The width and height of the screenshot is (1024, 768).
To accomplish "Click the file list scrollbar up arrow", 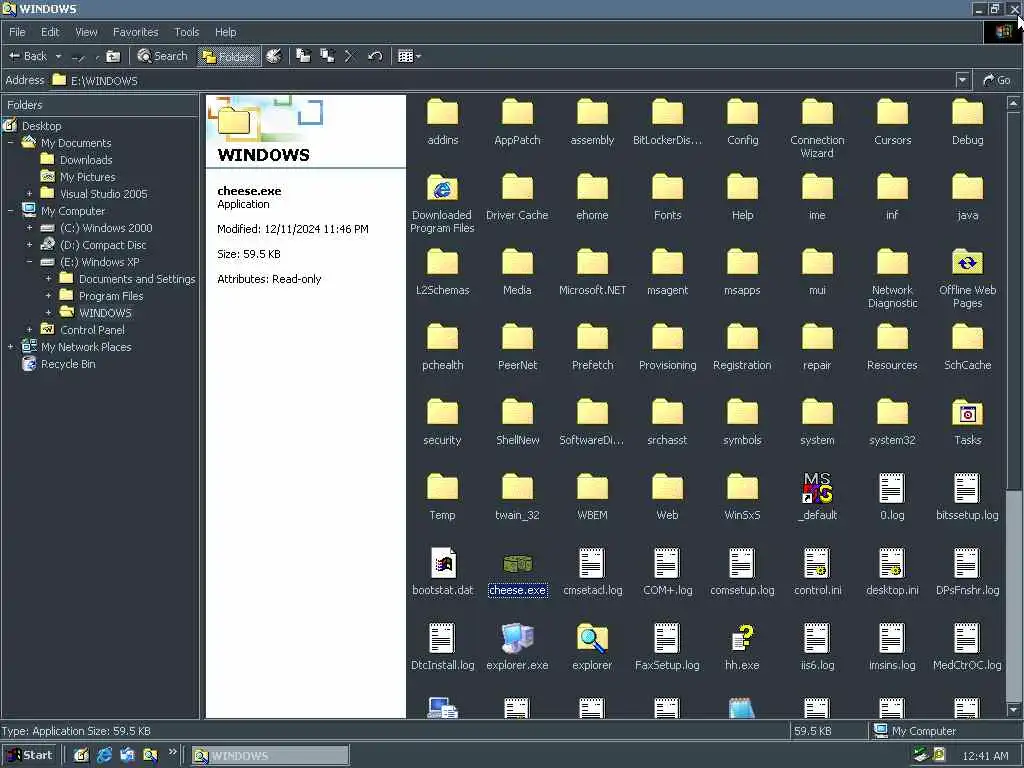I will tap(1013, 102).
